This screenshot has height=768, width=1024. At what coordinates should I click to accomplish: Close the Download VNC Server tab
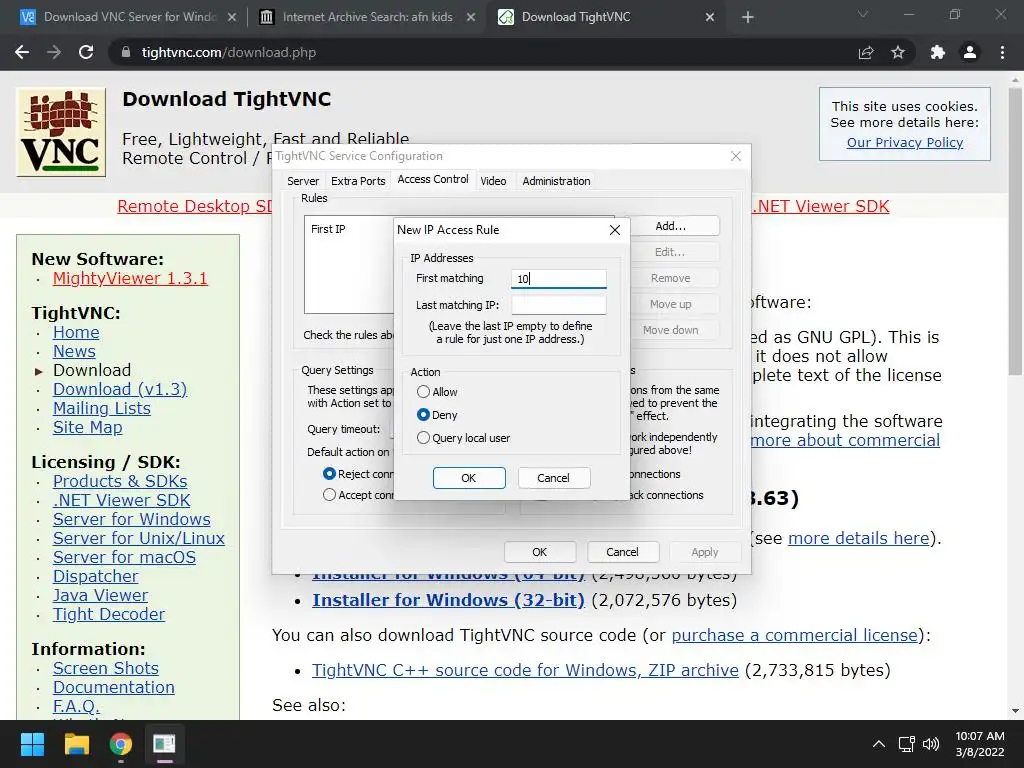tap(232, 17)
